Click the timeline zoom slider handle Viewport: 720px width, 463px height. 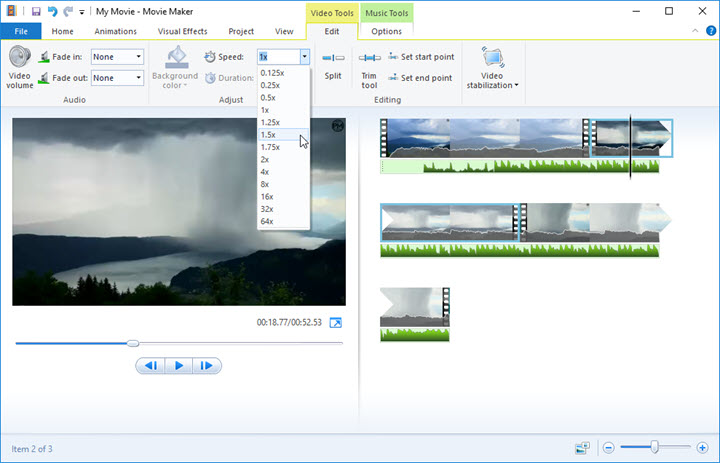point(654,447)
